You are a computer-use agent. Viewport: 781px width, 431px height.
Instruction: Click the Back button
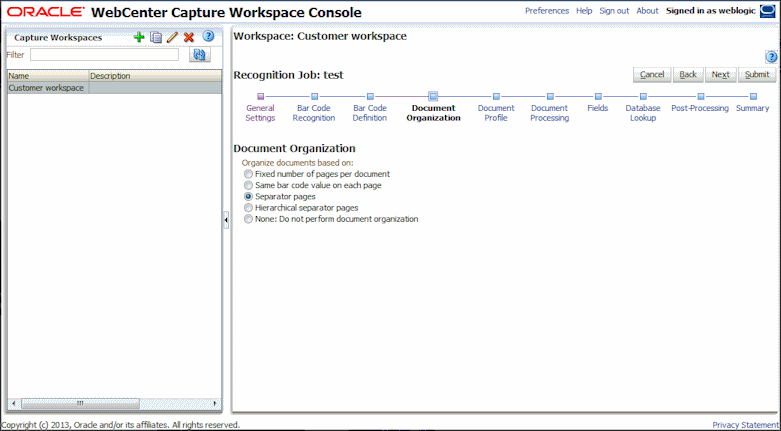click(688, 75)
